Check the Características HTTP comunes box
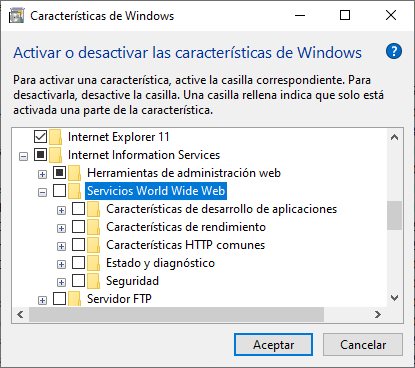The width and height of the screenshot is (415, 368). 78,245
